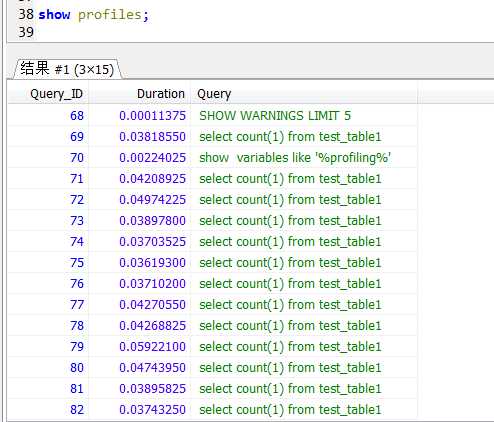
Task: Select the query text in row 69
Action: [290, 137]
